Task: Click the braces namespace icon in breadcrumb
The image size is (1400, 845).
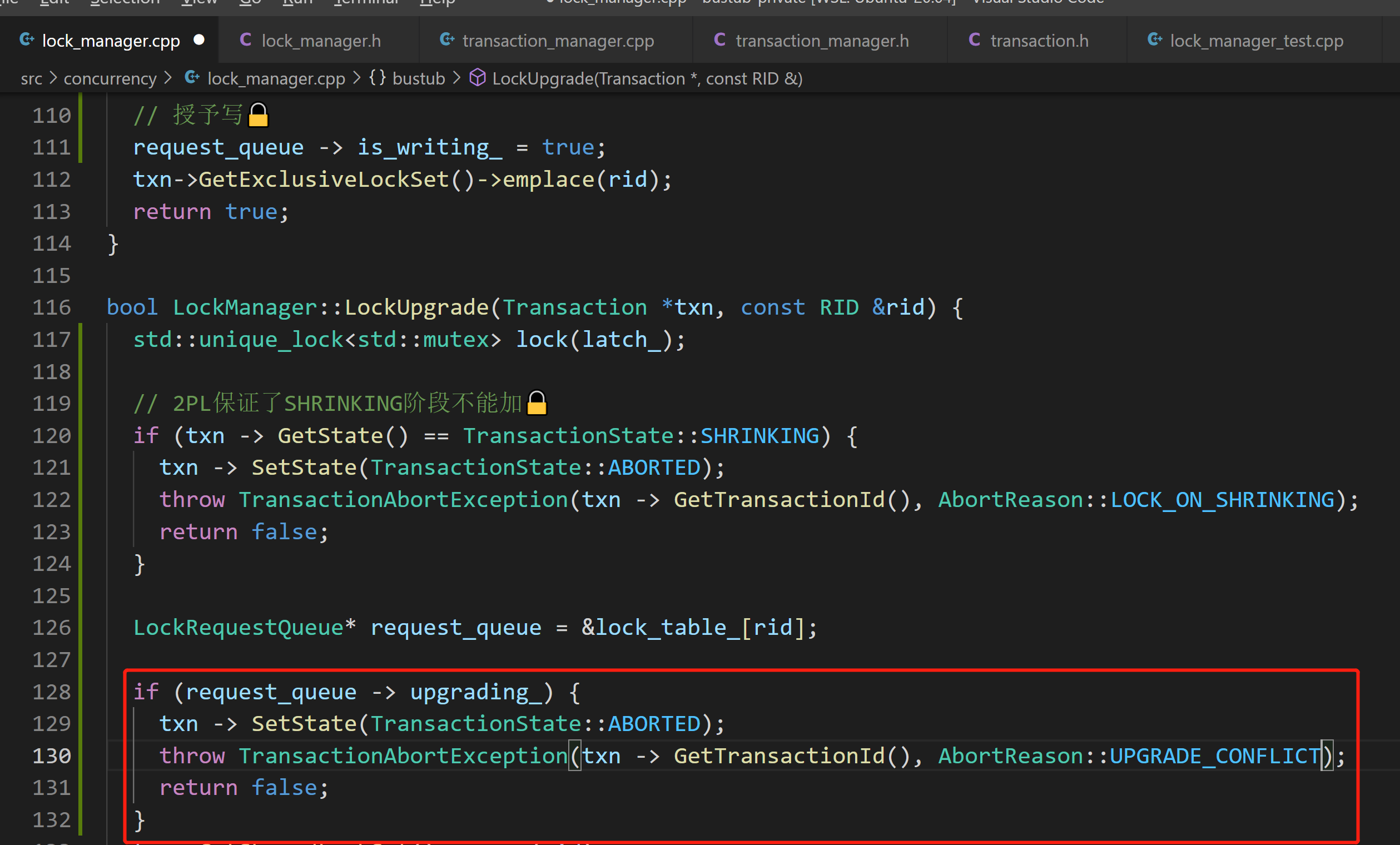Action: [378, 78]
